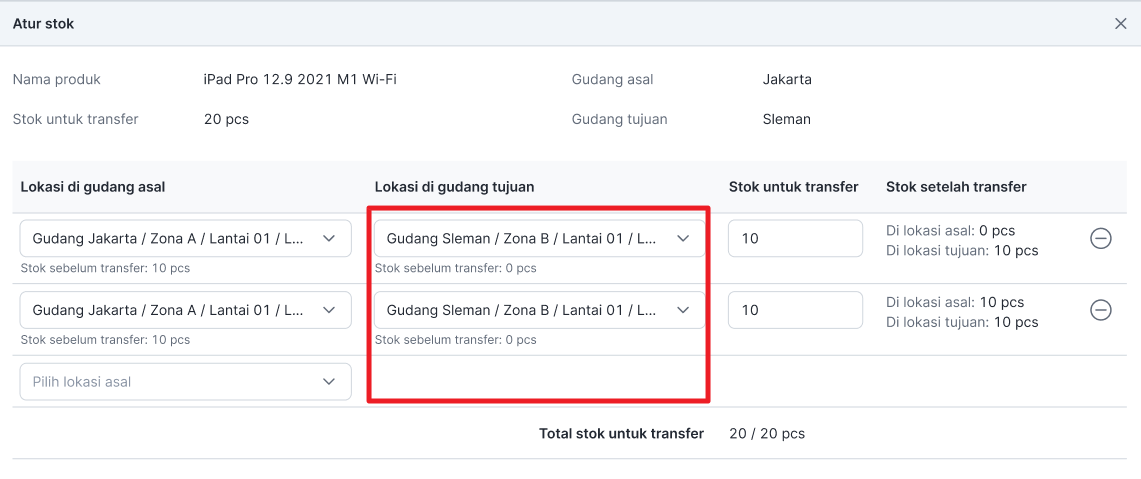Close the Atur stok dialog
This screenshot has height=479, width=1141.
point(1121,24)
